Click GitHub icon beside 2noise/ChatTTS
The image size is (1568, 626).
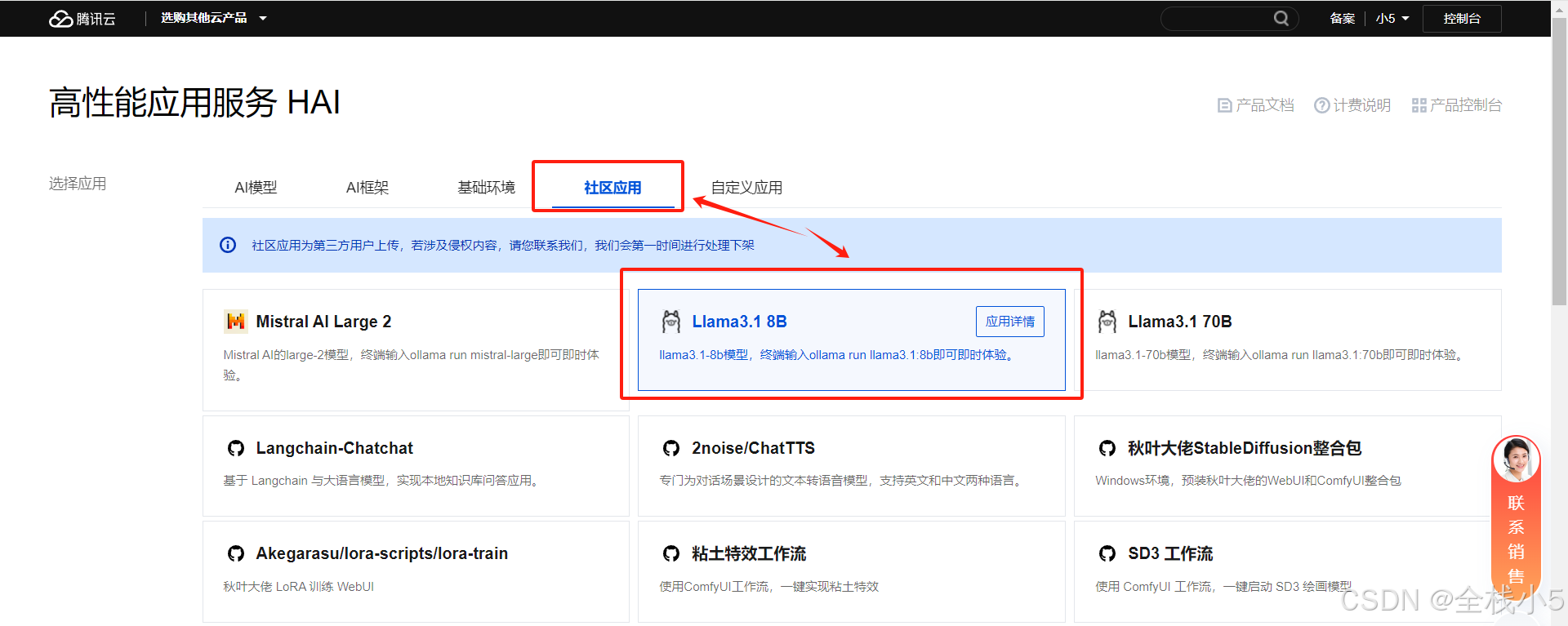point(671,448)
